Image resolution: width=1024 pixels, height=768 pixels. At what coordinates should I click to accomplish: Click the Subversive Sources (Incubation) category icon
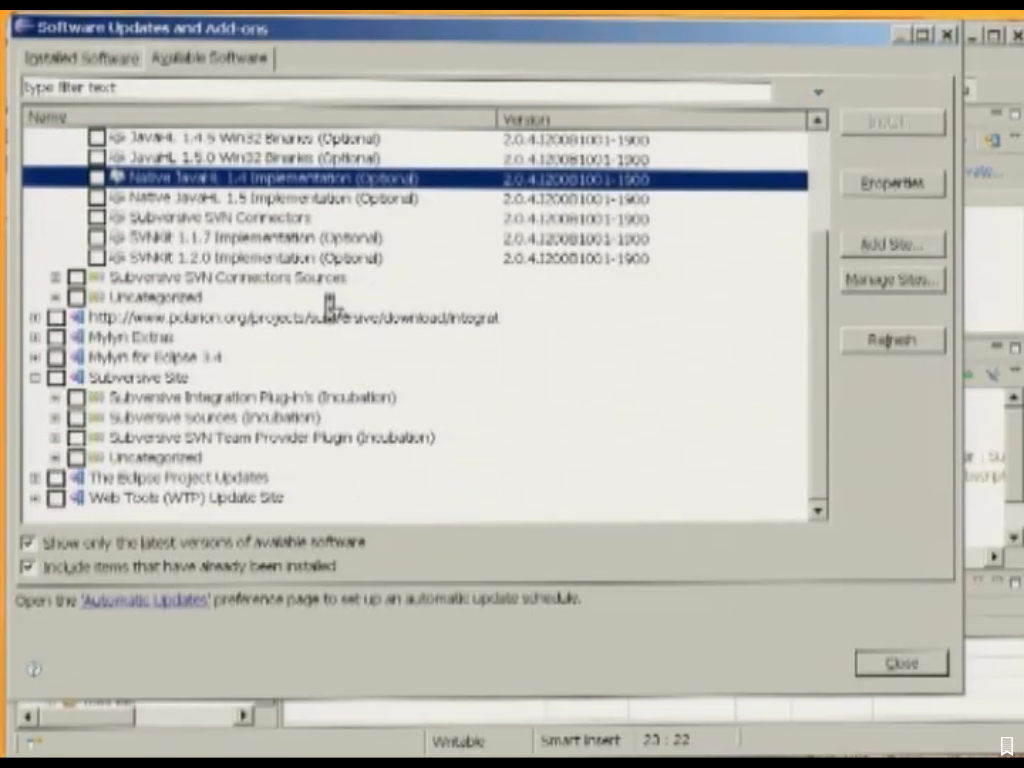click(x=97, y=417)
